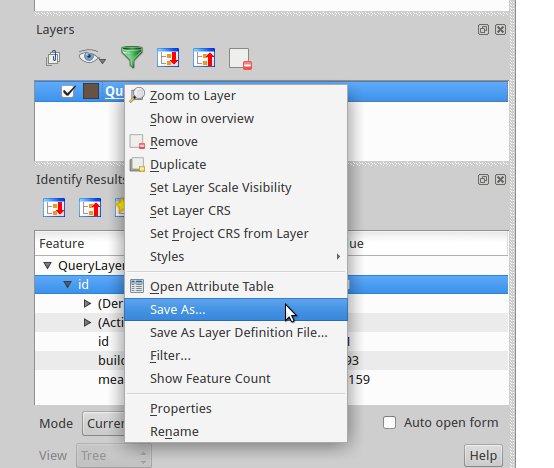Click the brown layer color swatch
The height and width of the screenshot is (468, 554).
(91, 91)
